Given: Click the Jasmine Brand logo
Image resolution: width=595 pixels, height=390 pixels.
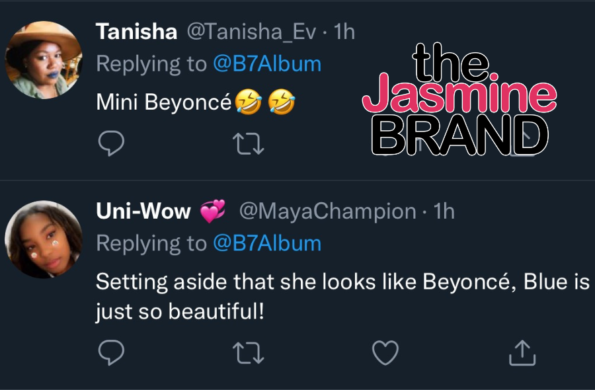Looking at the screenshot, I should click(x=460, y=99).
